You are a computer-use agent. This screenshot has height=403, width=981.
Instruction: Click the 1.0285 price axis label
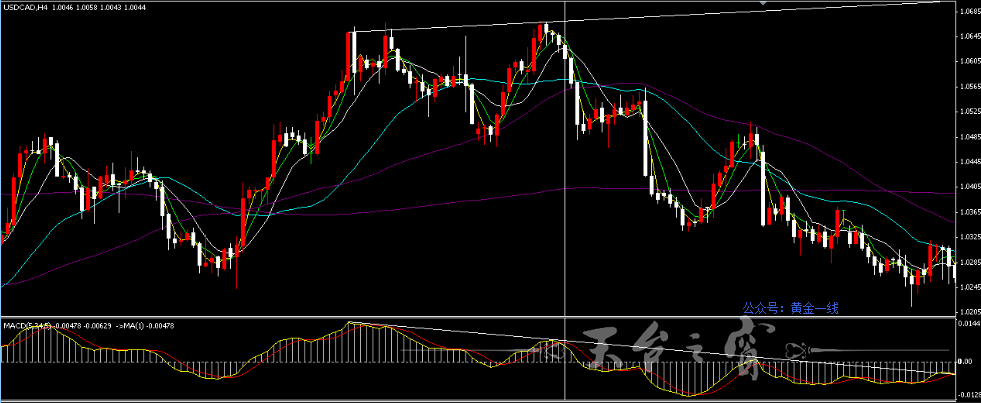pos(968,262)
